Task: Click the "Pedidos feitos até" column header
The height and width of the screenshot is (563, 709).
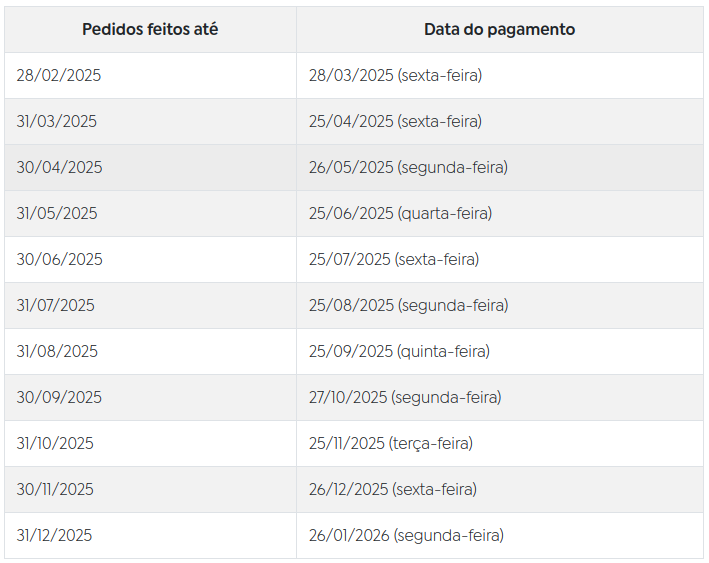Action: click(150, 30)
